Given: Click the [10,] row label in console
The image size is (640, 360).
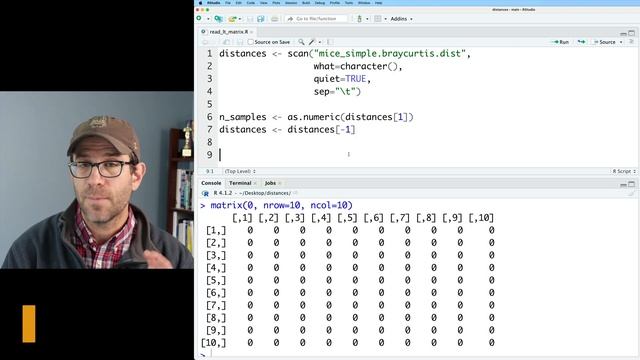Looking at the screenshot, I should [x=213, y=342].
